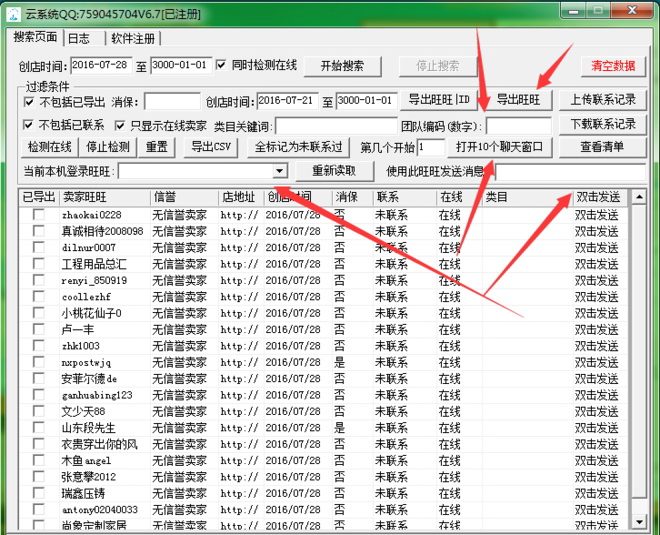Image resolution: width=660 pixels, height=535 pixels.
Task: Click the 类目 column header
Action: [527, 197]
